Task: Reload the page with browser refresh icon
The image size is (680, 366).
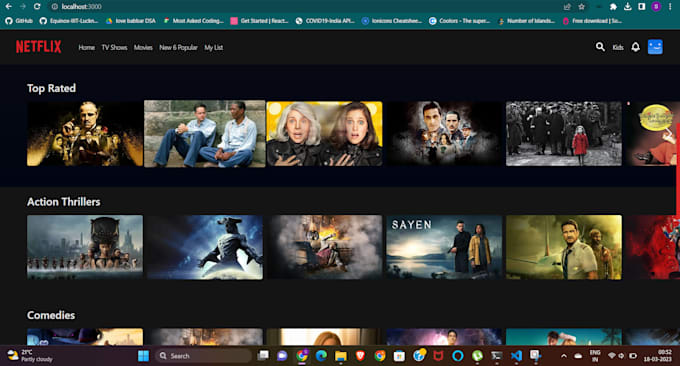Action: (37, 7)
